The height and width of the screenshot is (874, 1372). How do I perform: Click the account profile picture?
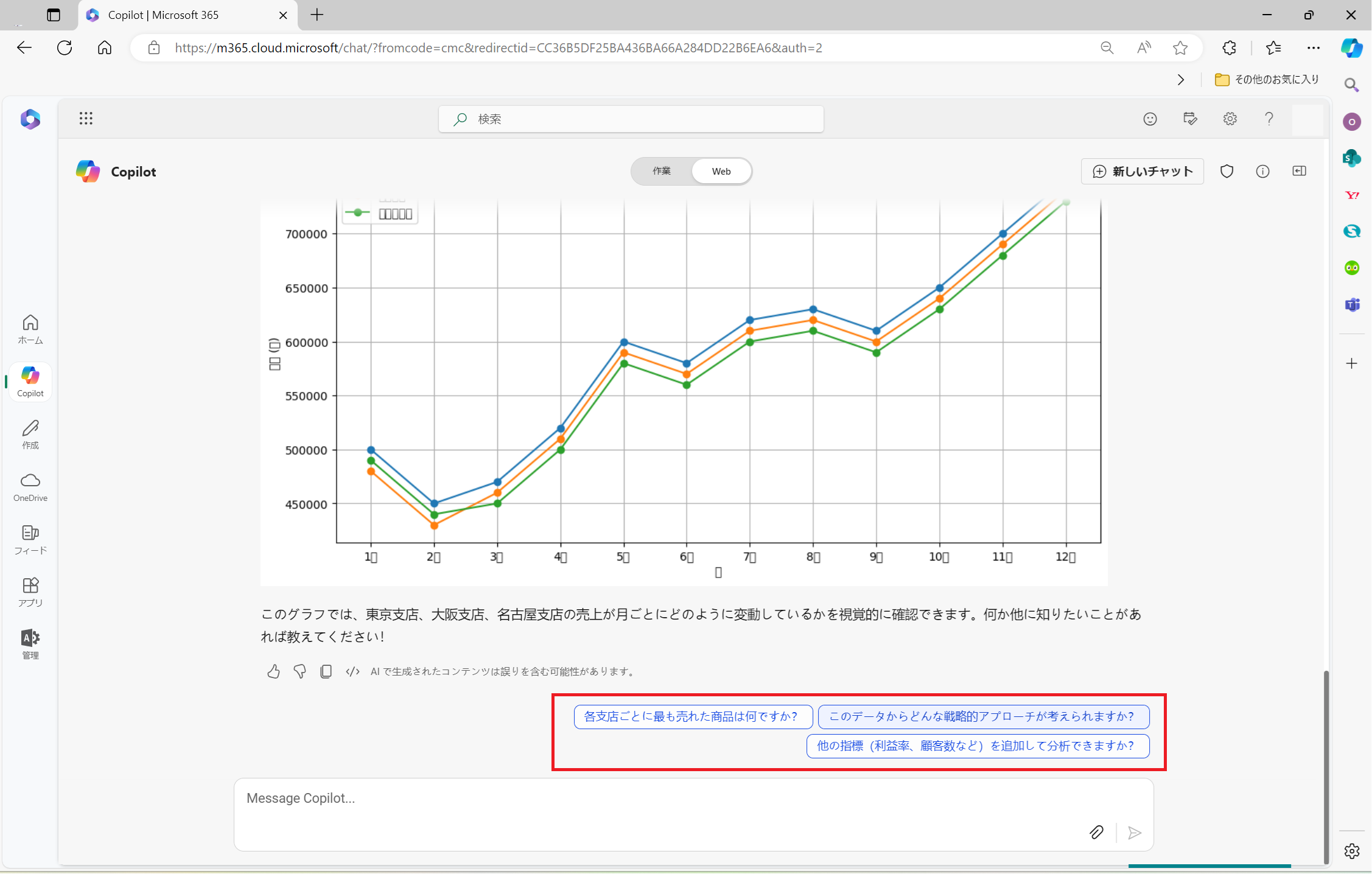click(x=1307, y=119)
